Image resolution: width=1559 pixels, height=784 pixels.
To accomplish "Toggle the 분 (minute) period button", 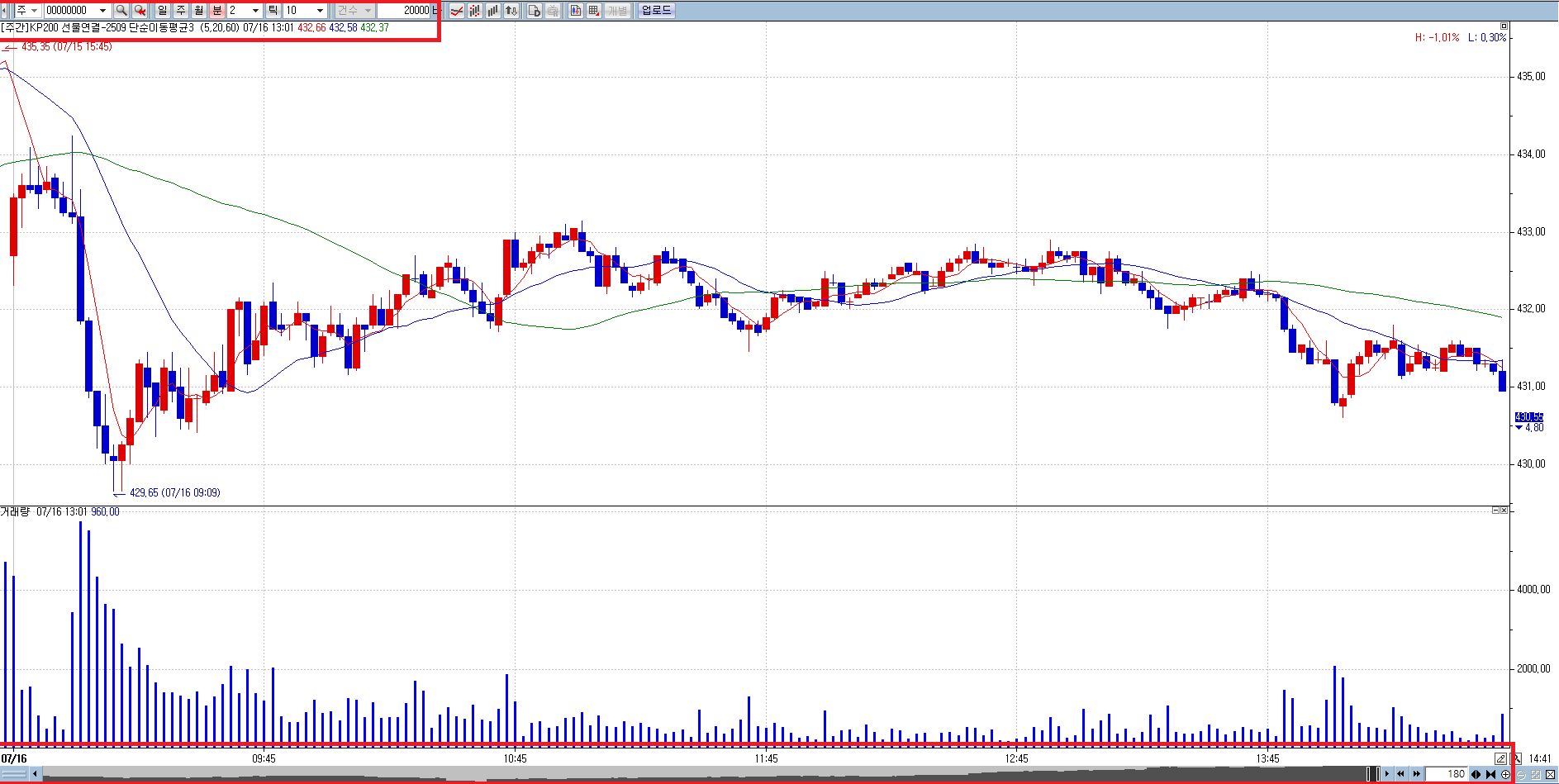I will 217,11.
